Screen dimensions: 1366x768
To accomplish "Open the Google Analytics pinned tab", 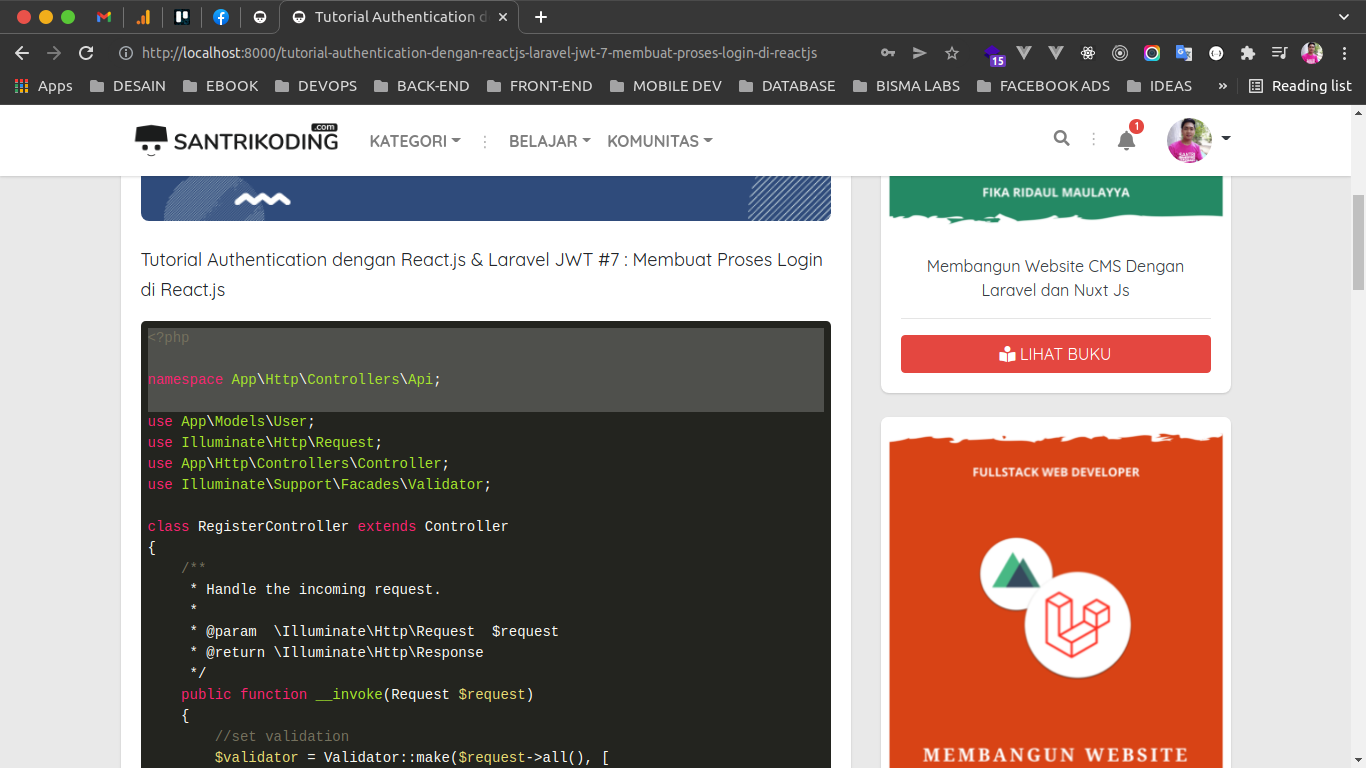I will click(143, 16).
